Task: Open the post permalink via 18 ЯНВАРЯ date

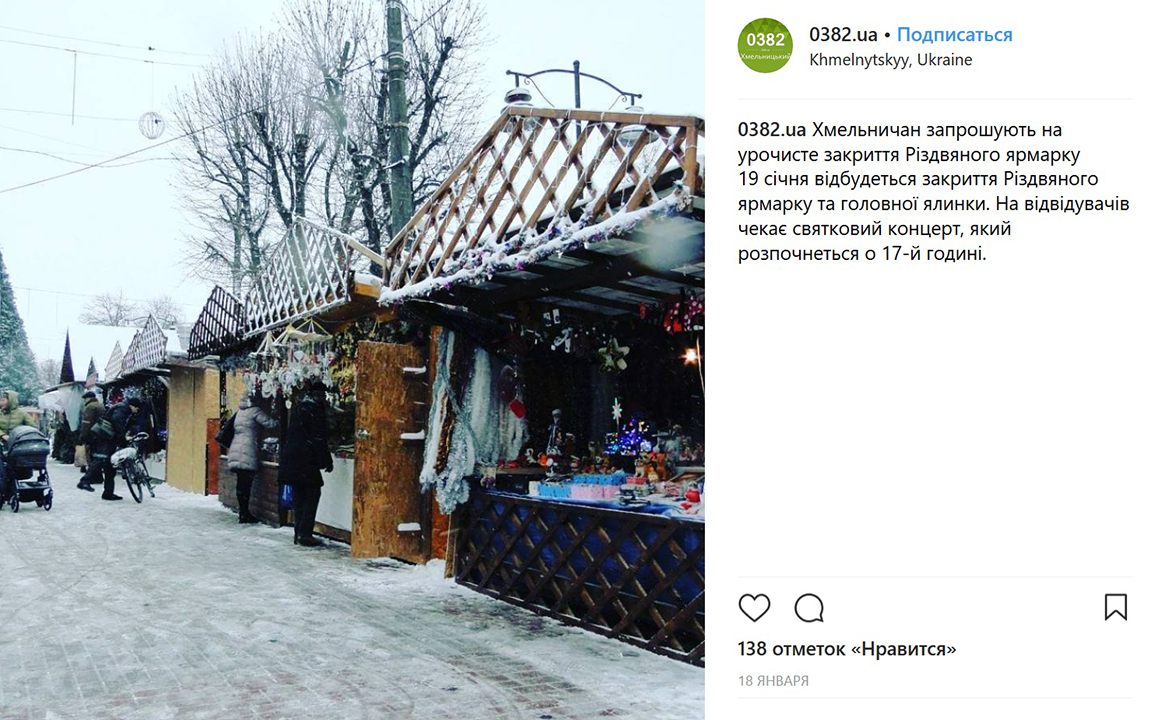Action: point(773,681)
